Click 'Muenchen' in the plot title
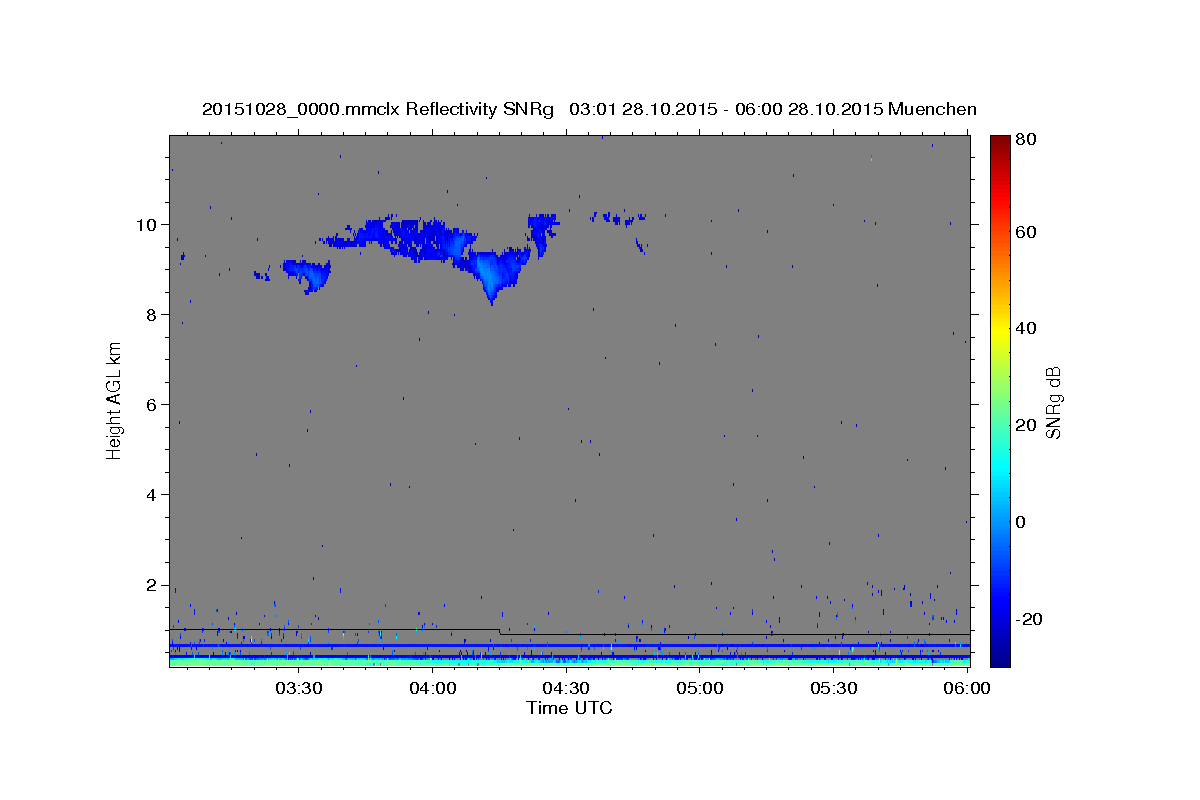Image resolution: width=1200 pixels, height=800 pixels. point(932,109)
